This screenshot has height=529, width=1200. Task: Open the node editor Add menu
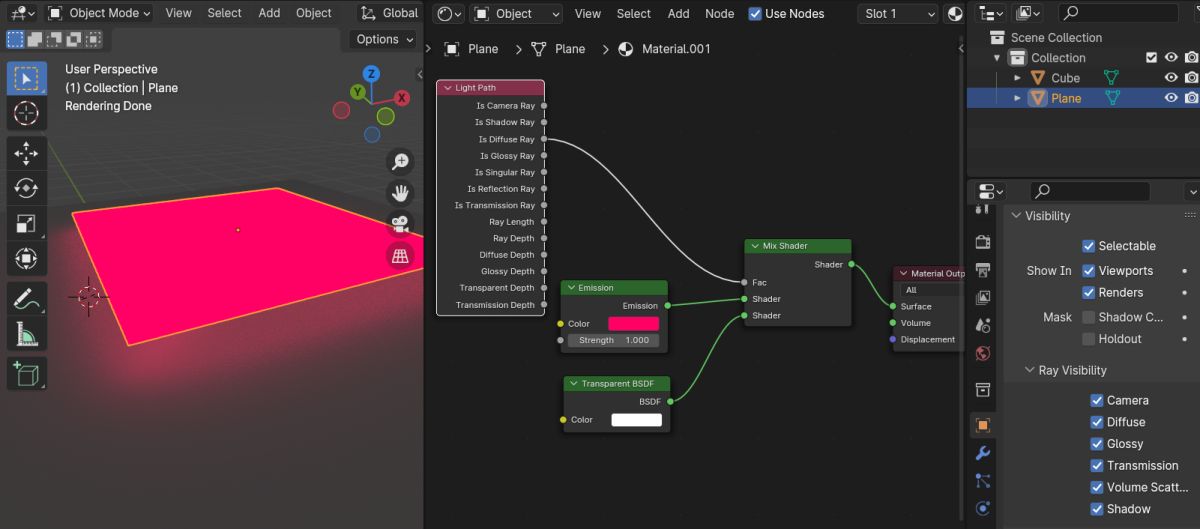[678, 13]
